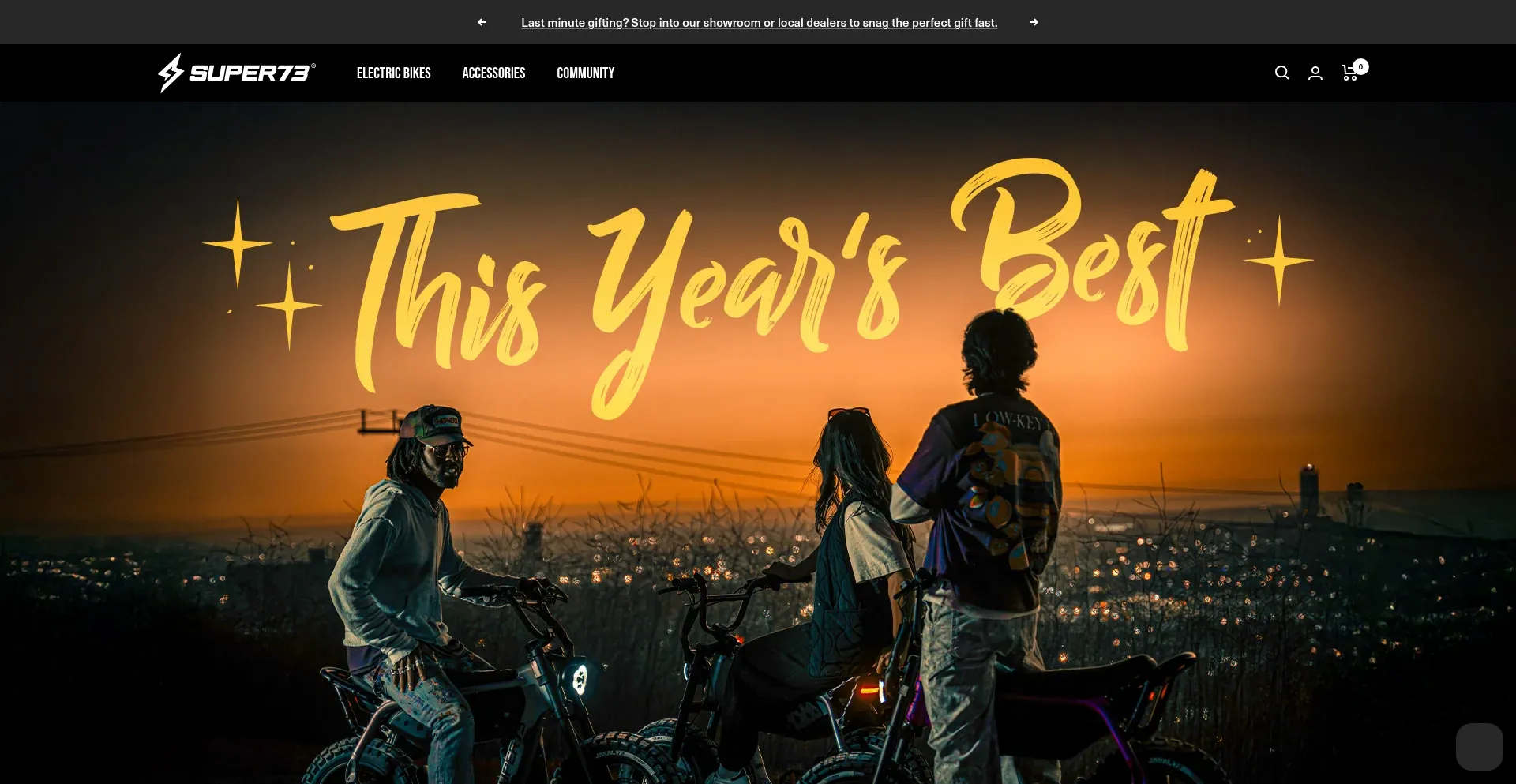Click the cart item count badge
Image resolution: width=1516 pixels, height=784 pixels.
click(x=1360, y=66)
